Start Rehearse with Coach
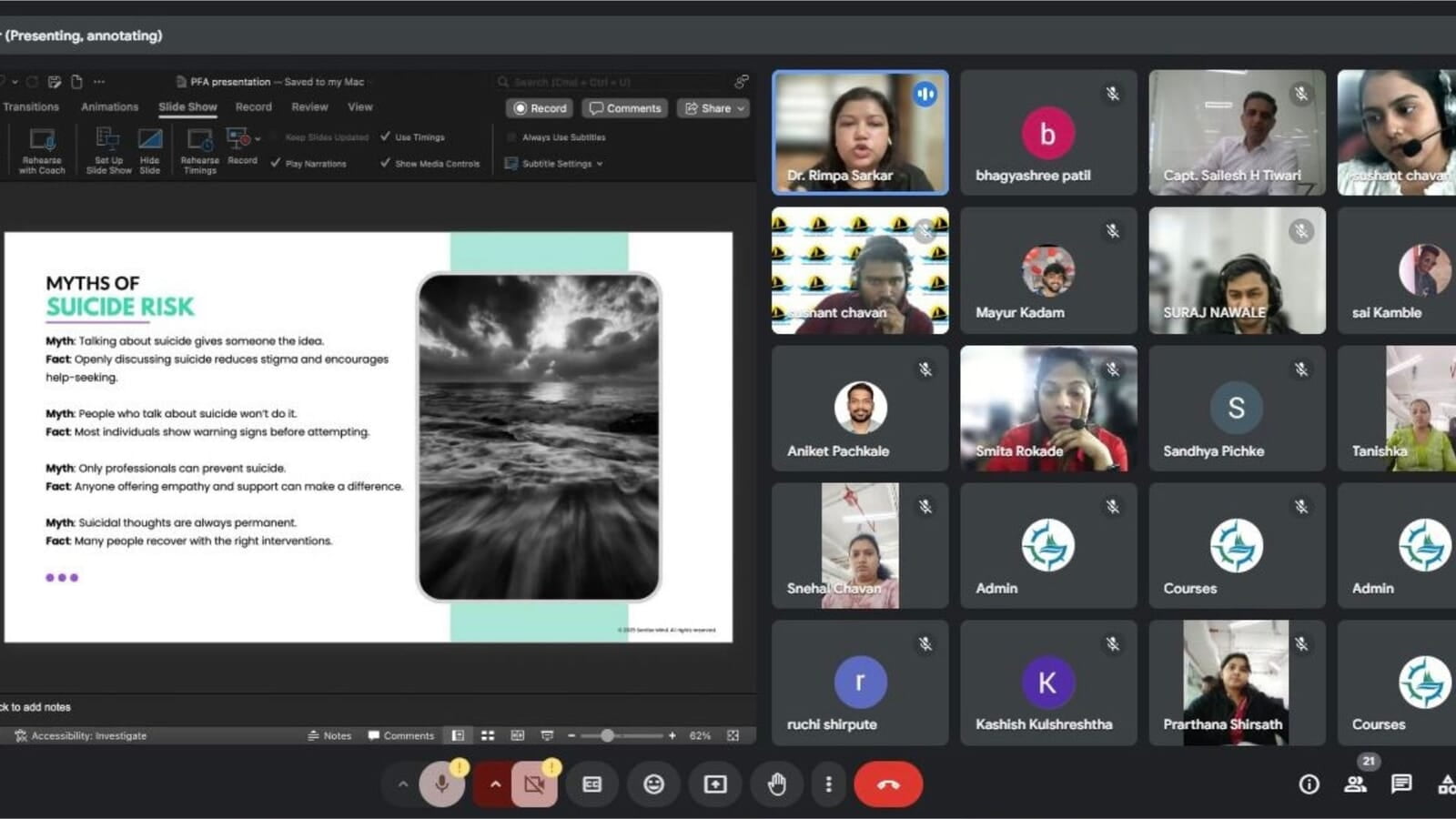Screen dimensions: 1456x819 [x=42, y=150]
